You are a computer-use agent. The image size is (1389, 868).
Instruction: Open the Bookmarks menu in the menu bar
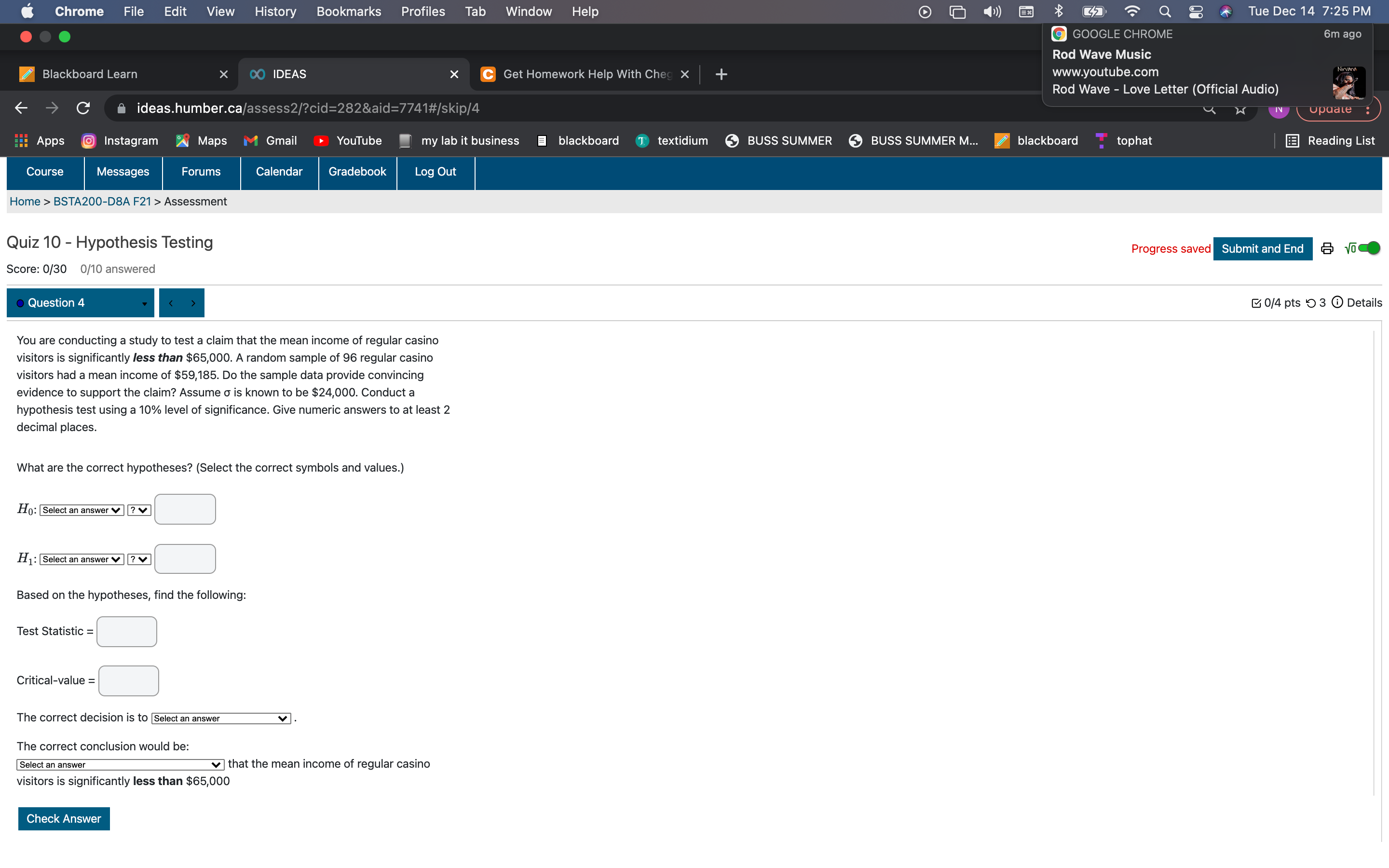coord(348,12)
